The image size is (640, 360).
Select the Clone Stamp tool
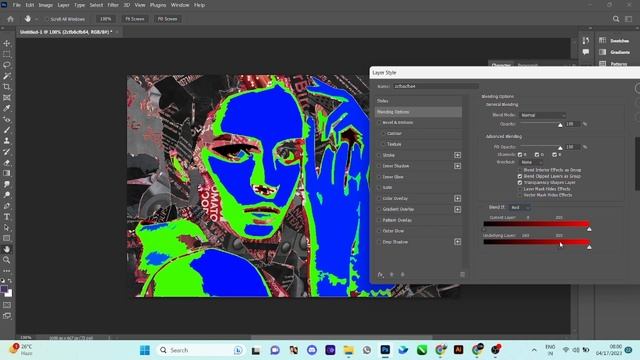coord(7,141)
